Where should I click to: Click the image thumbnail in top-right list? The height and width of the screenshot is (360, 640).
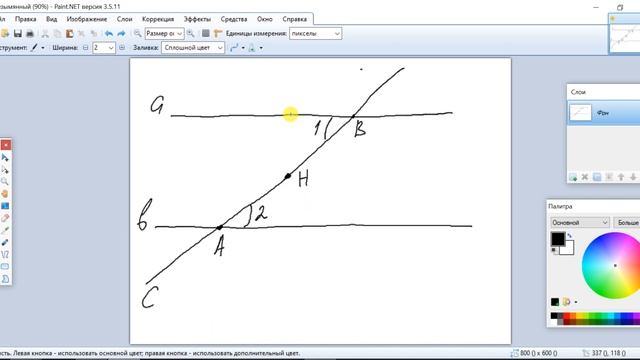click(x=624, y=38)
